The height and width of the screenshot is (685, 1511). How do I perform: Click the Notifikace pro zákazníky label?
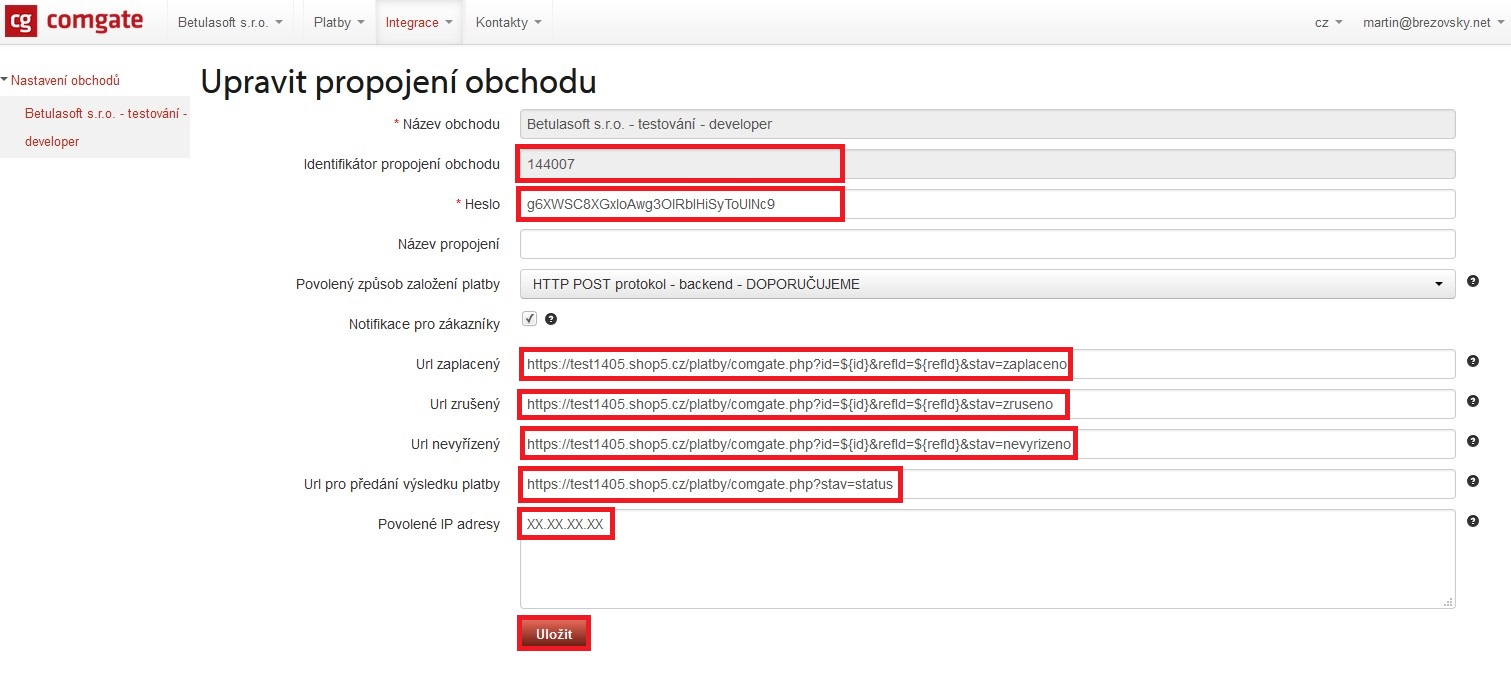click(x=424, y=324)
